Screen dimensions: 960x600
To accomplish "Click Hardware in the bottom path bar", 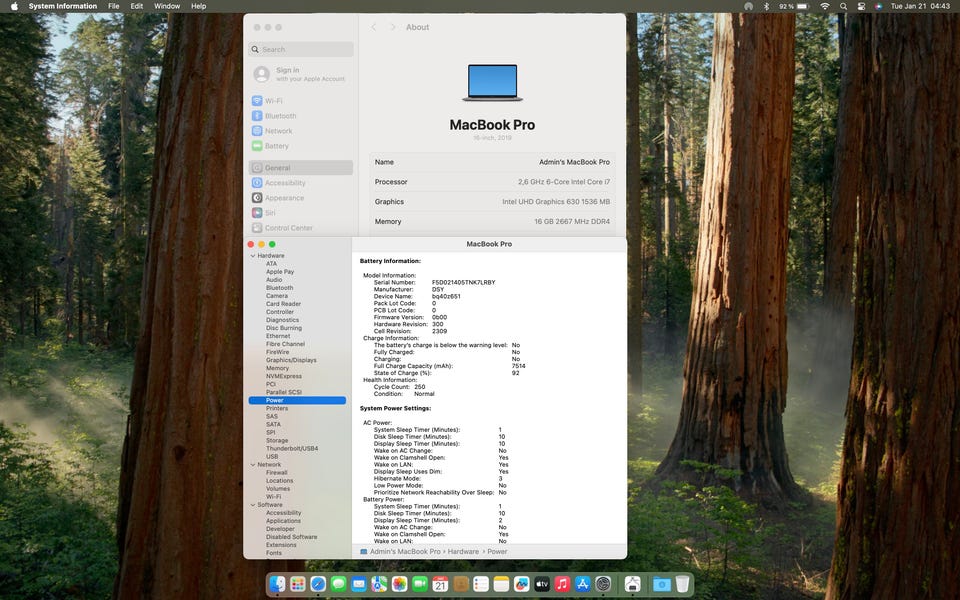I will coord(463,552).
